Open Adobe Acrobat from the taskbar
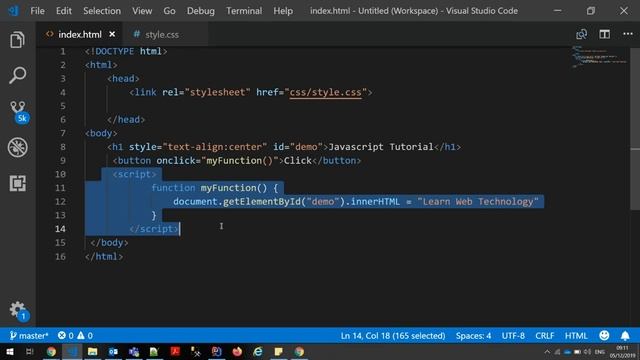 (x=175, y=351)
